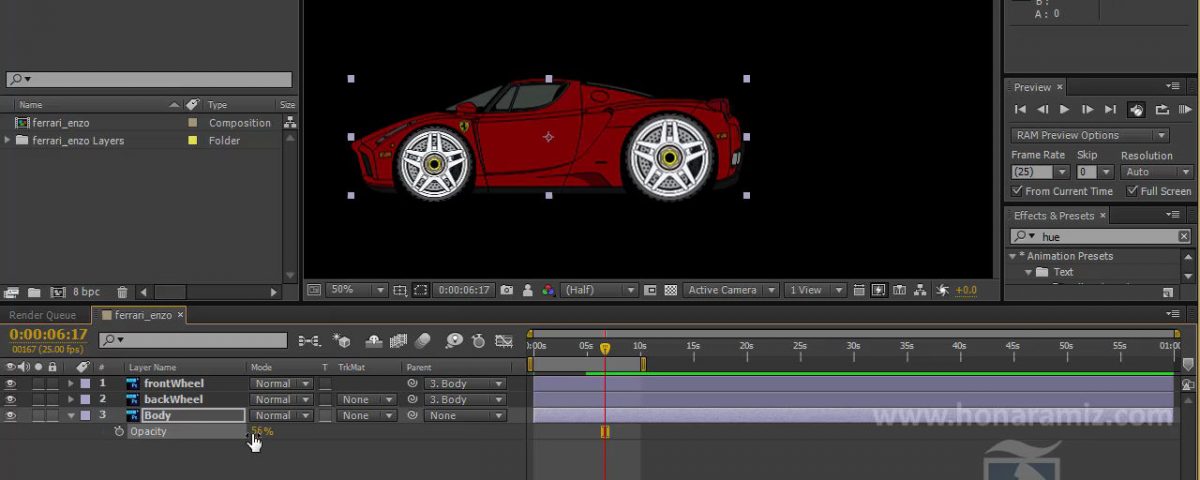1200x480 pixels.
Task: Expand the frontWheel layer properties
Action: point(71,384)
